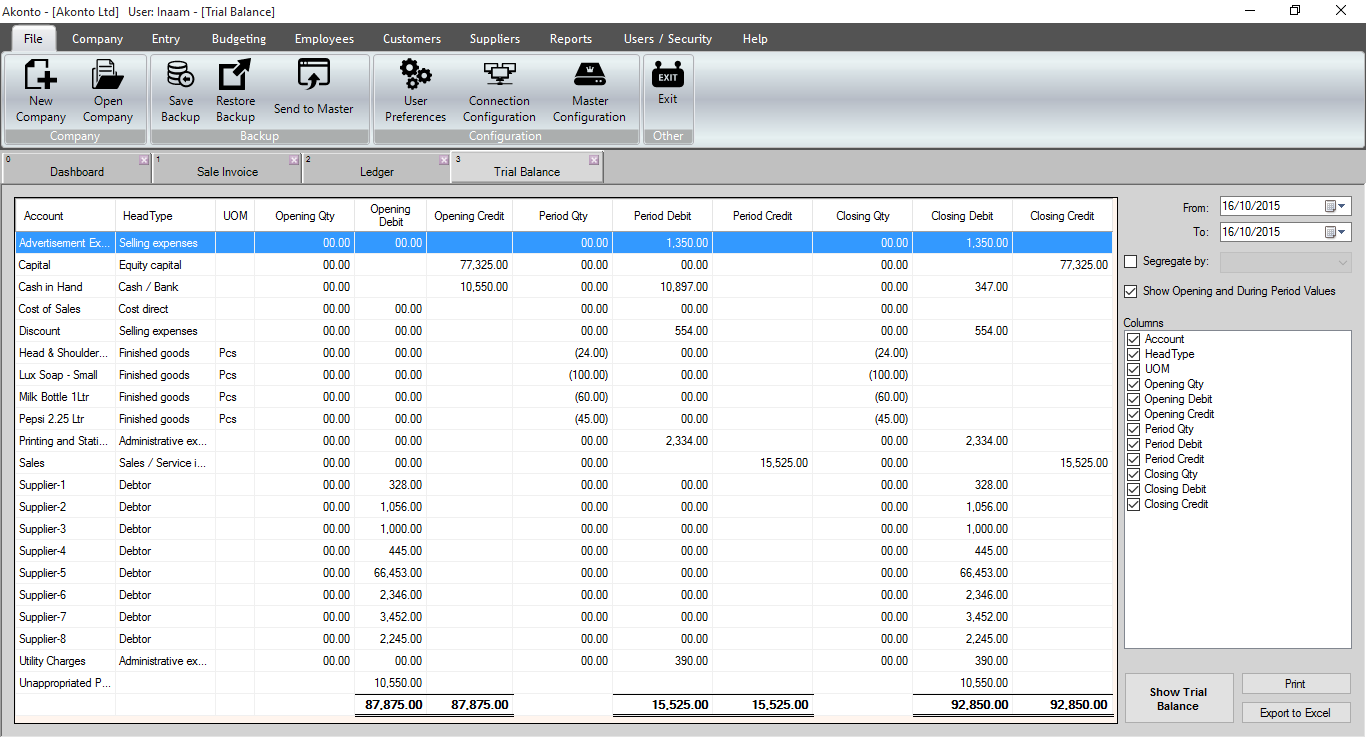Screen dimensions: 1366x738
Task: Open the Users / Security ribbon tab
Action: click(x=668, y=39)
